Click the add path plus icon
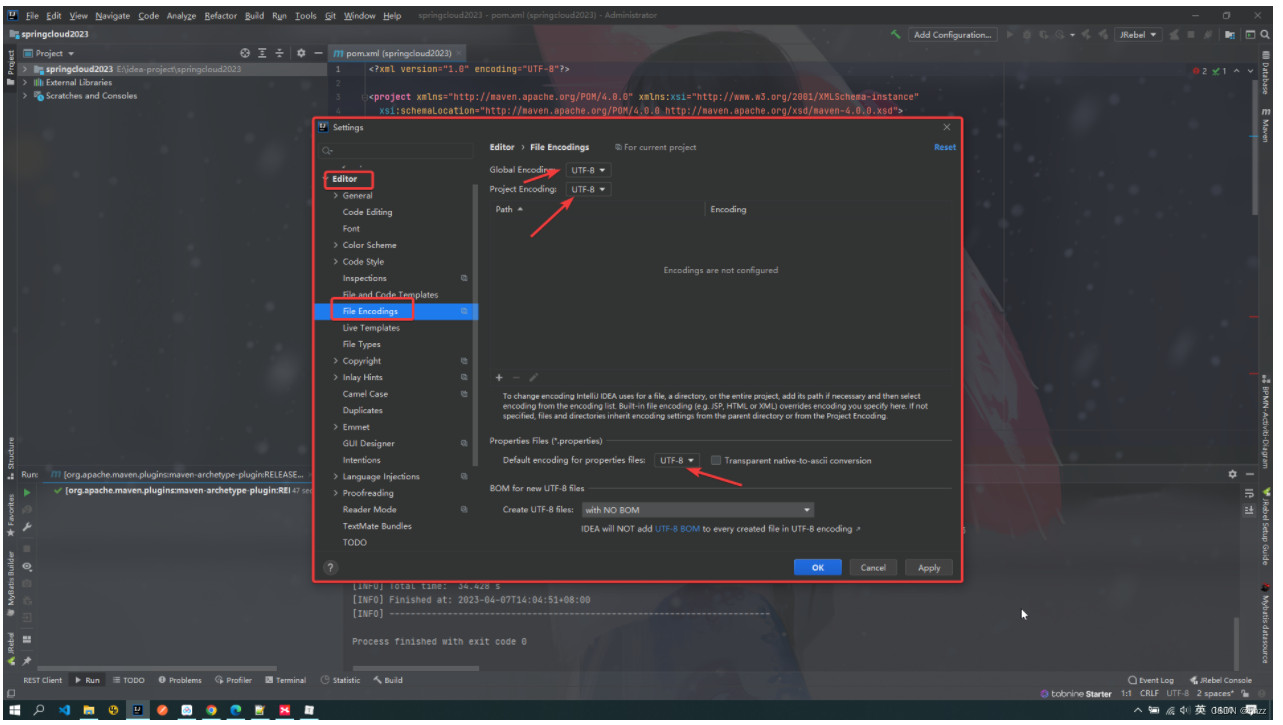 pos(499,377)
